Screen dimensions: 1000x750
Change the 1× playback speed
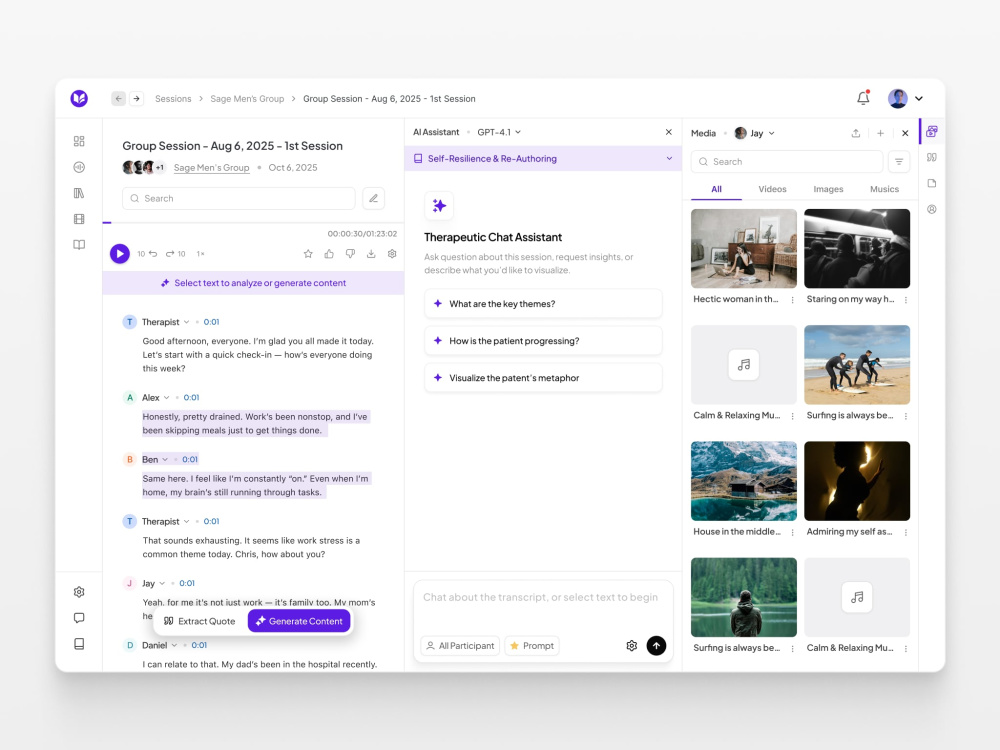[200, 254]
